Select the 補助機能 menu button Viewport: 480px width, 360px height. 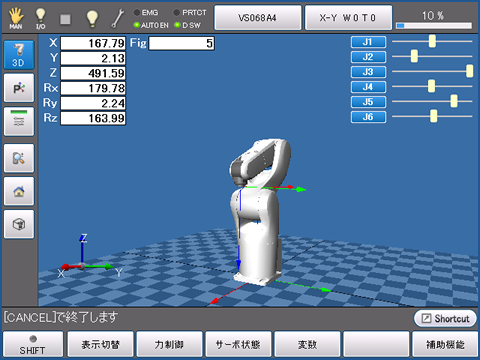coord(445,344)
